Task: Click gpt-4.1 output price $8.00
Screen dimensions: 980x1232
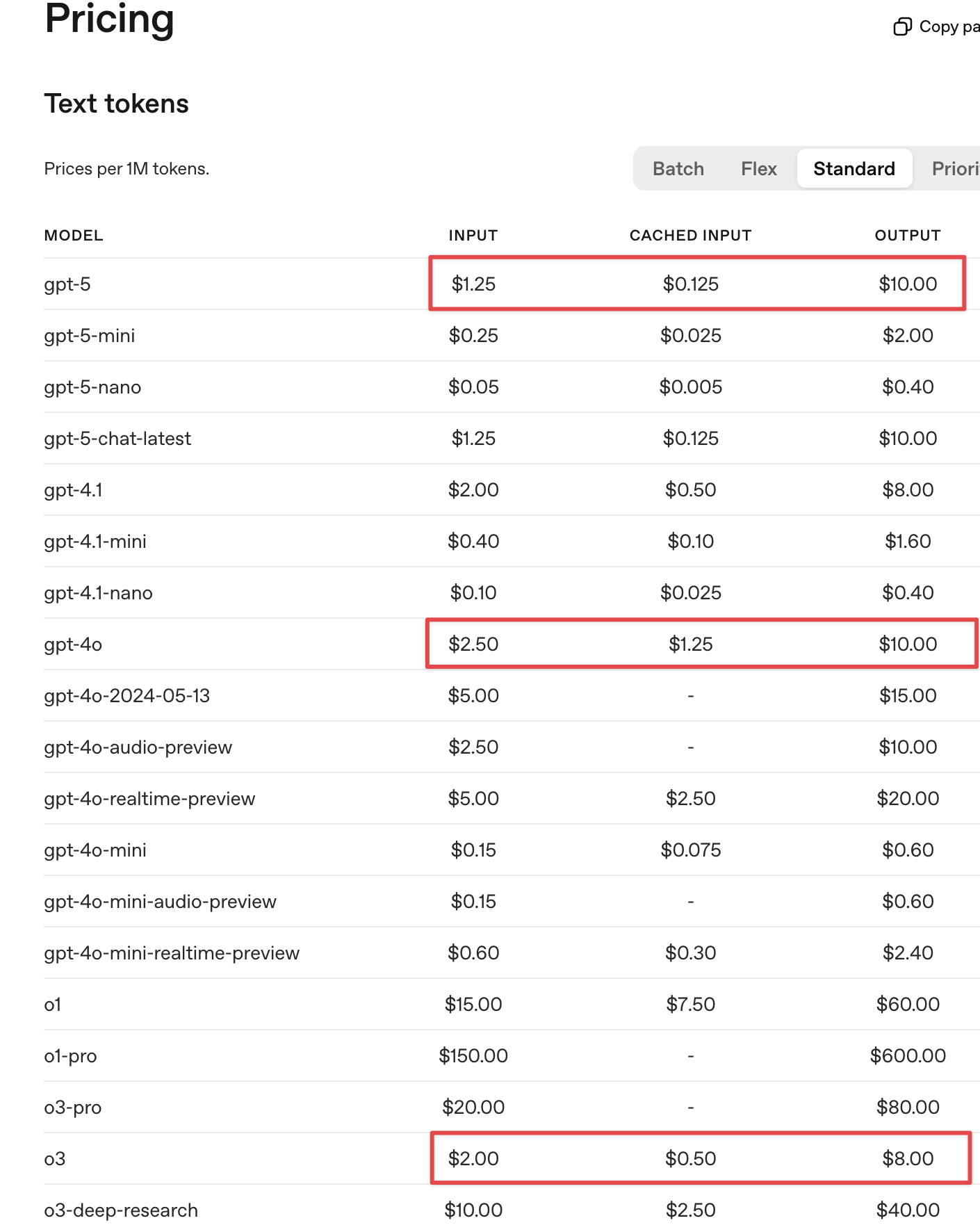Action: coord(908,489)
